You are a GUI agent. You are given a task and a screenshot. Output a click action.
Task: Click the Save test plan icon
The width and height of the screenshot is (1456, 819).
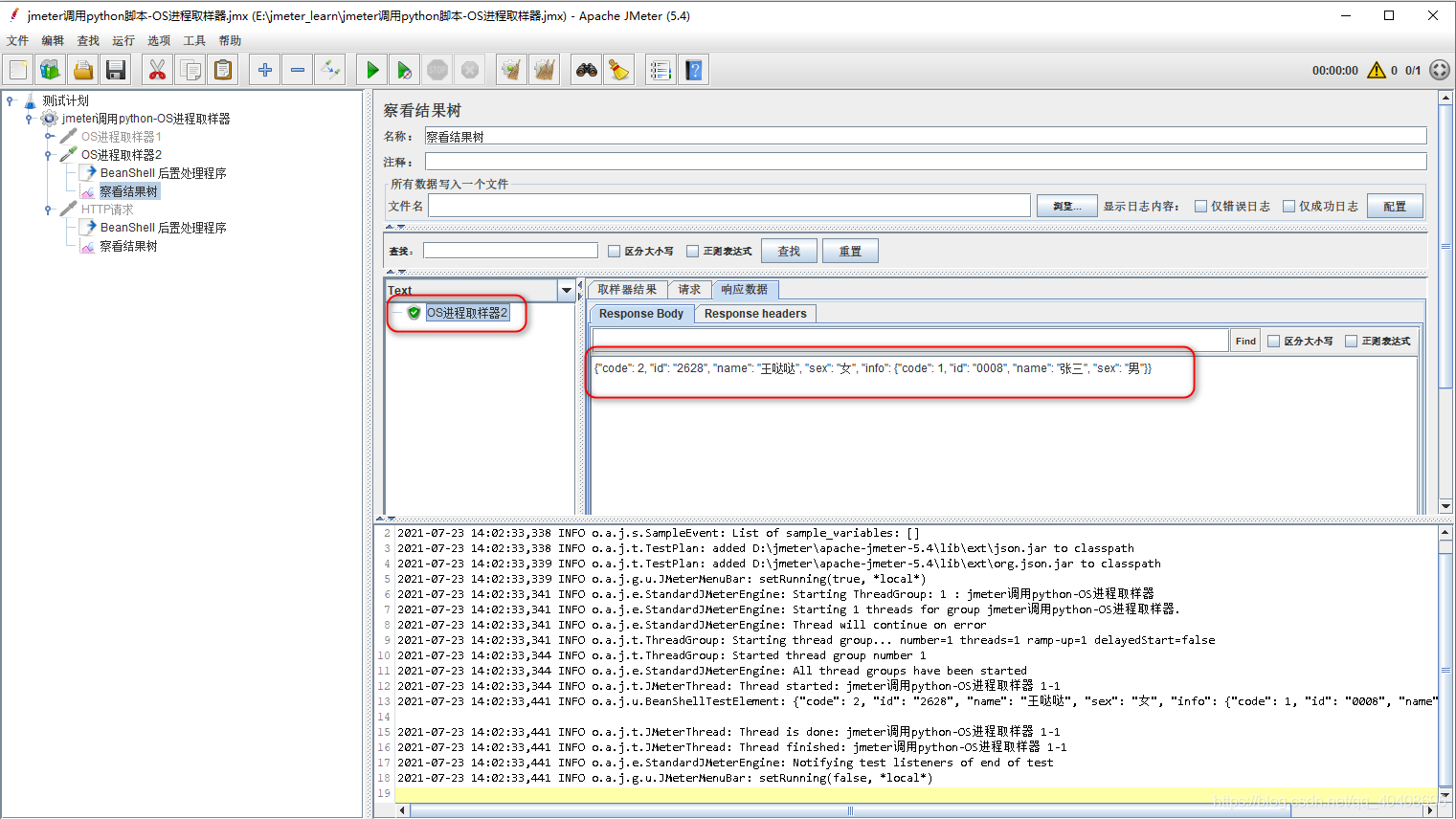116,69
